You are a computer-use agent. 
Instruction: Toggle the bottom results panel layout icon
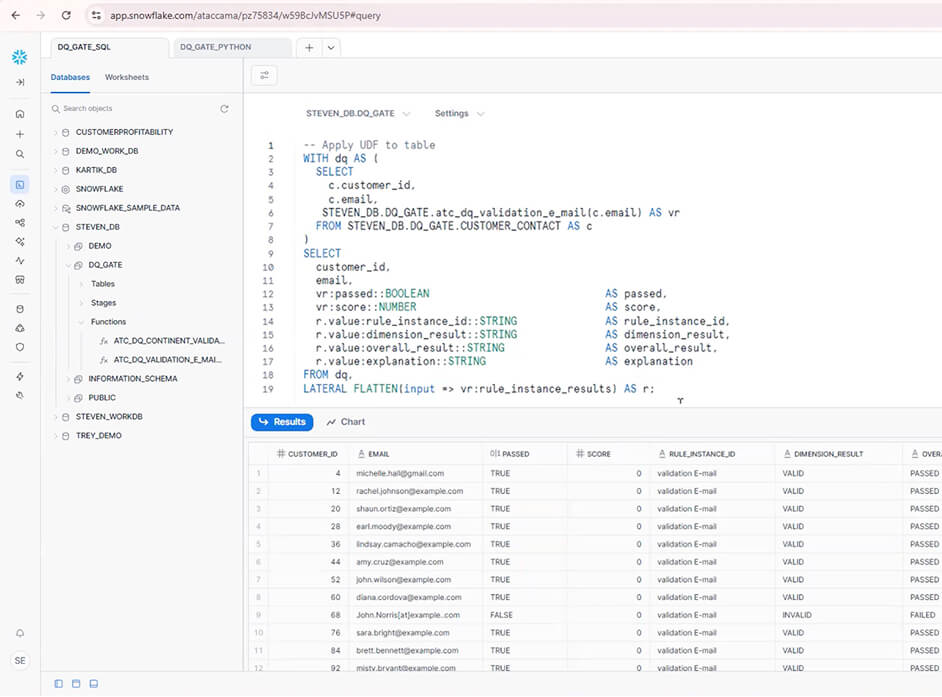click(x=93, y=683)
